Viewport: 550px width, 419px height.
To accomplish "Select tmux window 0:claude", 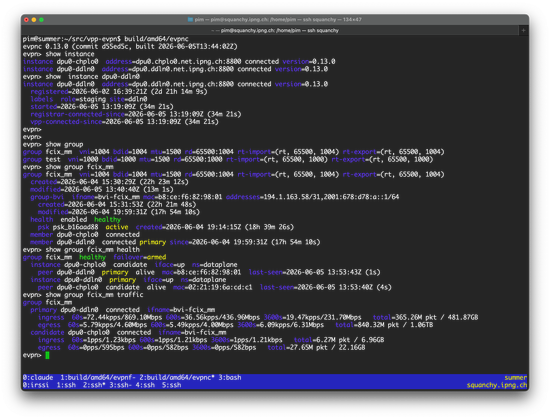I will click(38, 378).
